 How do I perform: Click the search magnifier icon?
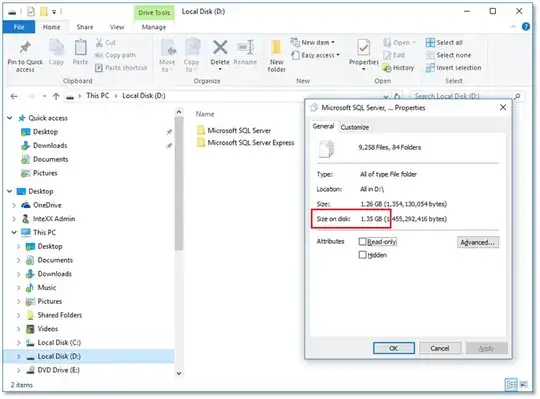tap(517, 96)
